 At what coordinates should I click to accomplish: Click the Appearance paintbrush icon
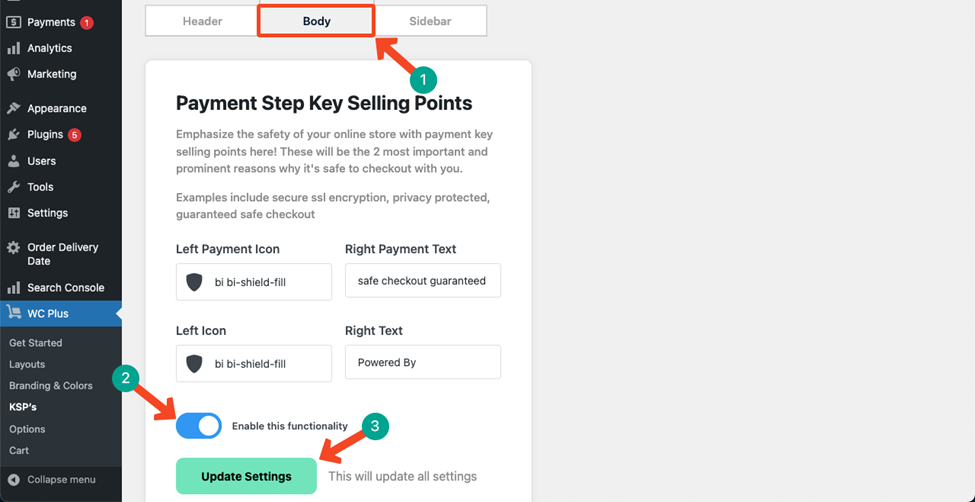click(x=14, y=108)
